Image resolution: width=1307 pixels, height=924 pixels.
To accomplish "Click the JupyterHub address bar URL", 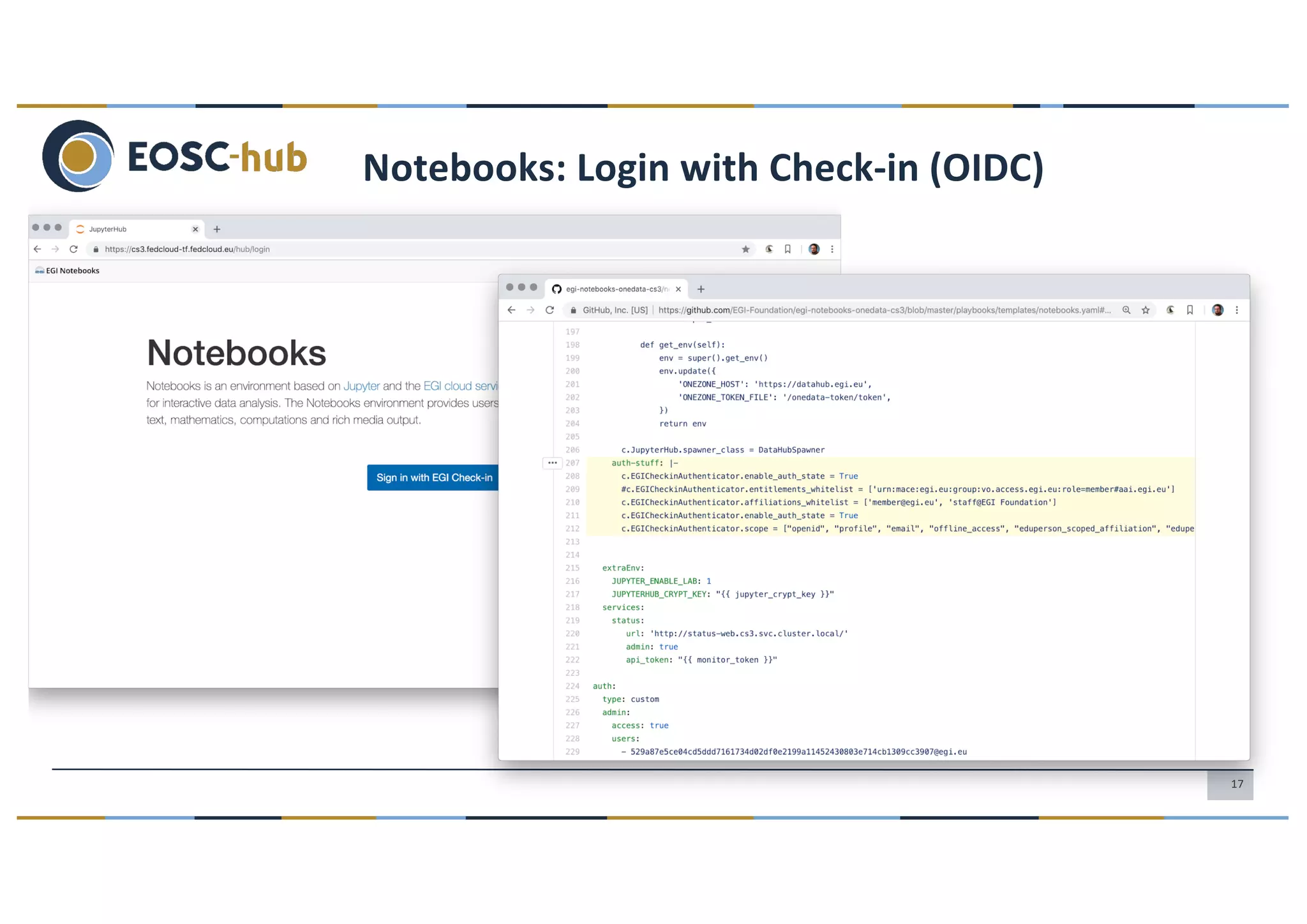I will (187, 250).
